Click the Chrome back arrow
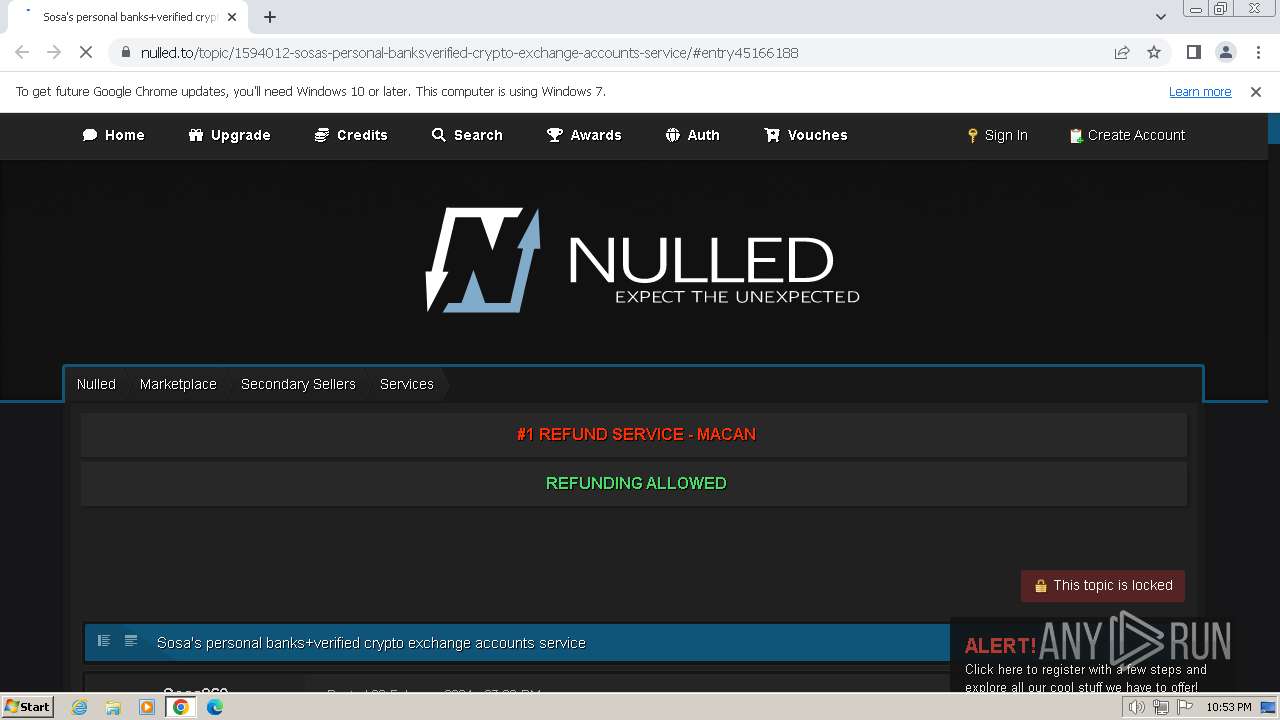 click(22, 53)
